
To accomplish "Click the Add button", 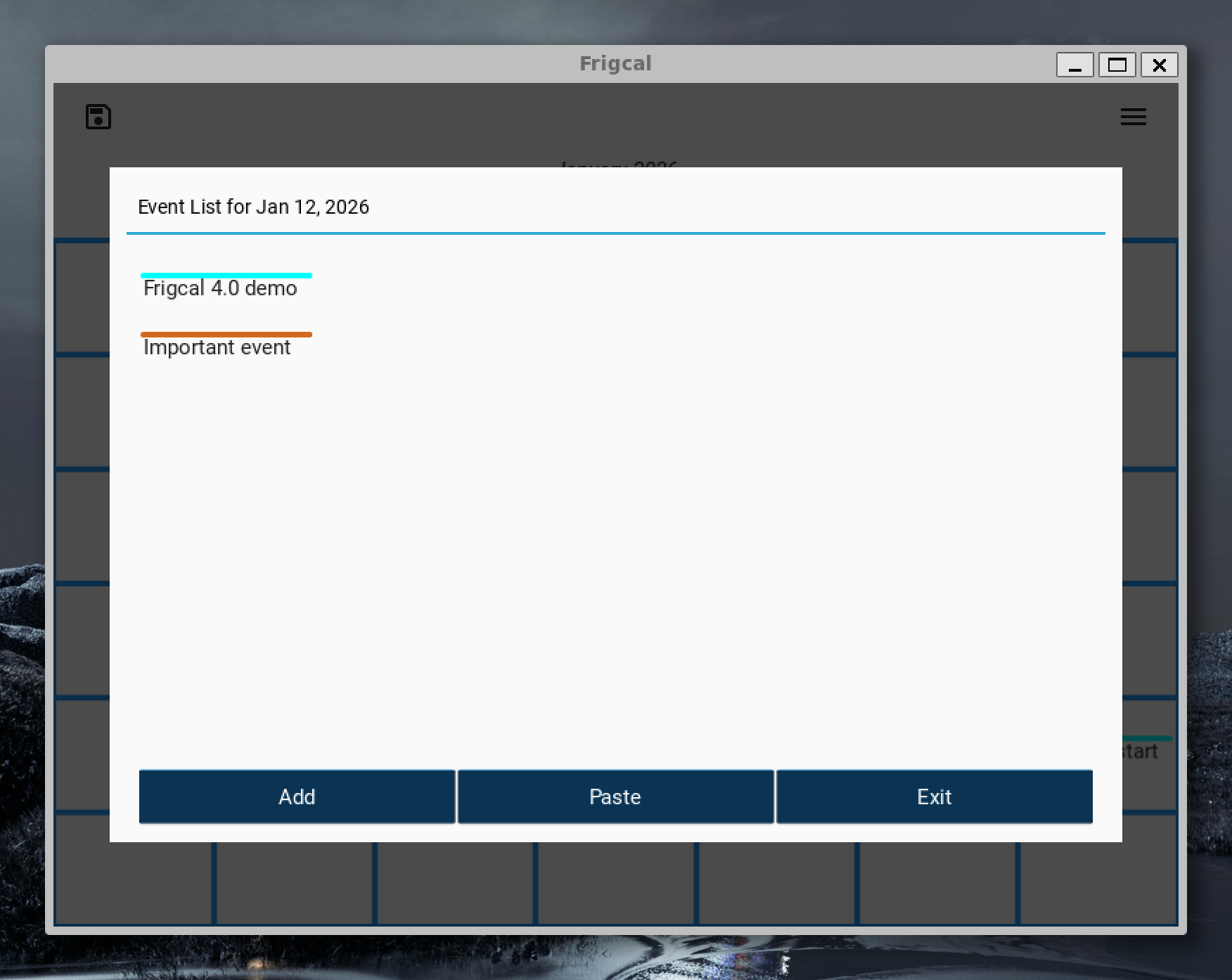I will [297, 797].
